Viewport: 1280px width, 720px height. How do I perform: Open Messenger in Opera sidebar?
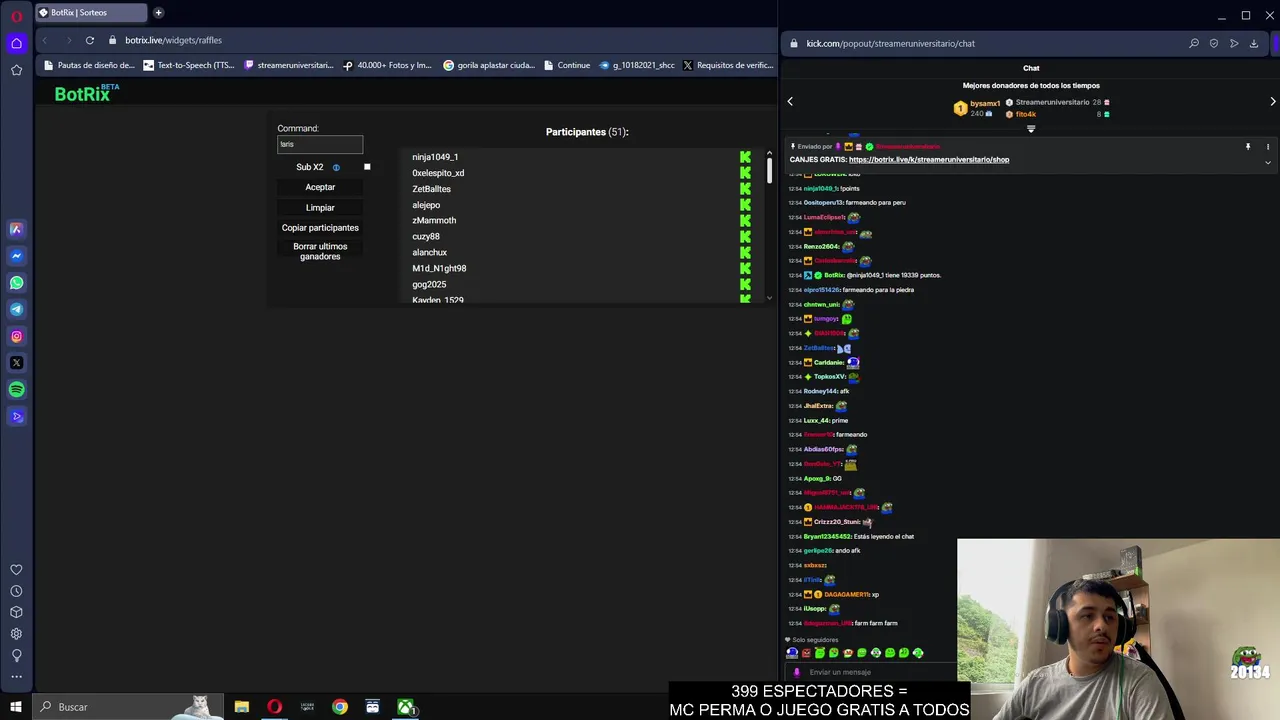(16, 256)
